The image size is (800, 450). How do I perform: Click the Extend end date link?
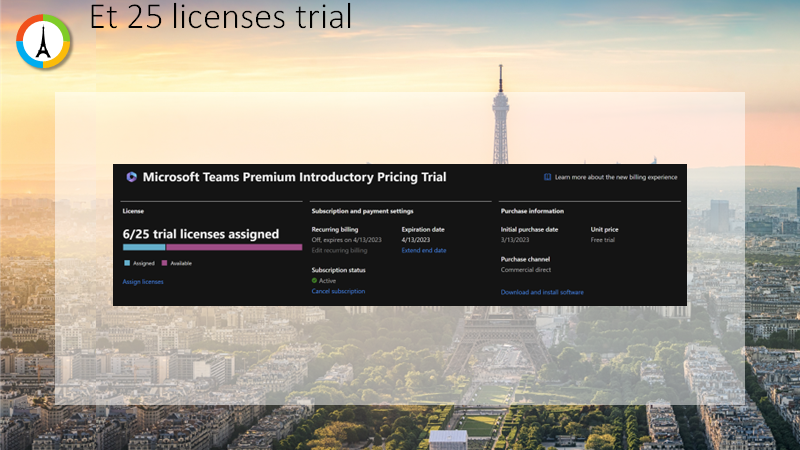(423, 251)
